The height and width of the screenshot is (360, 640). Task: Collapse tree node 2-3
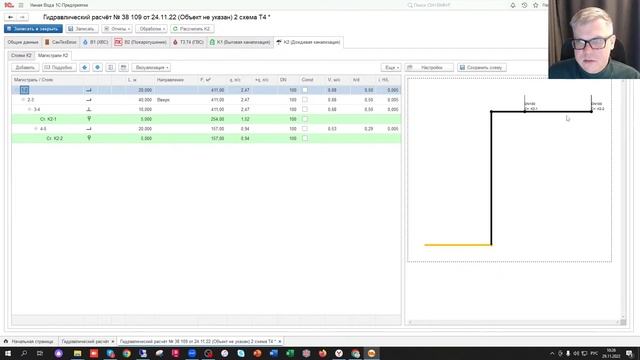(23, 100)
